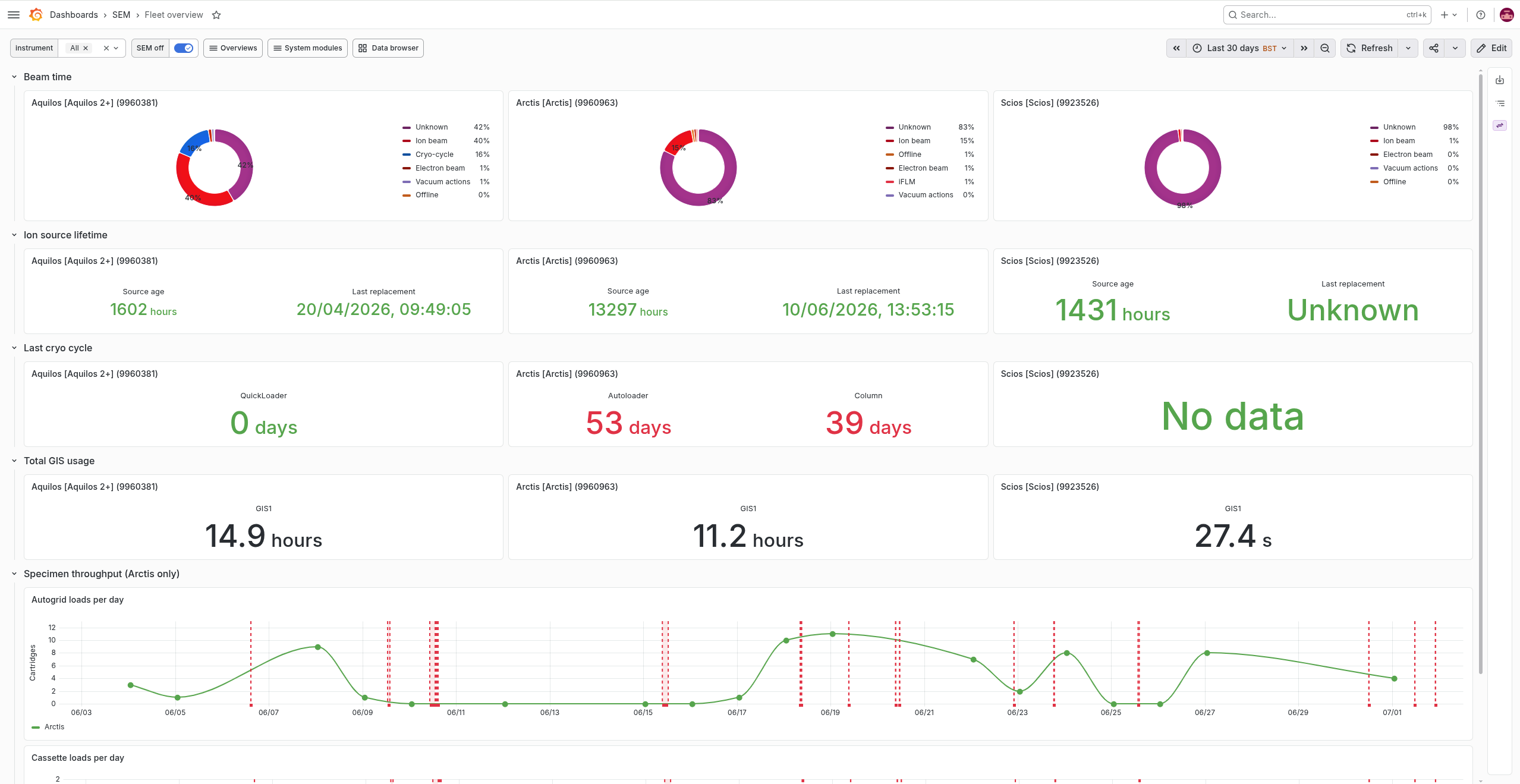Shift time range backward with double-left arrows
This screenshot has height=784, width=1520.
[1176, 48]
